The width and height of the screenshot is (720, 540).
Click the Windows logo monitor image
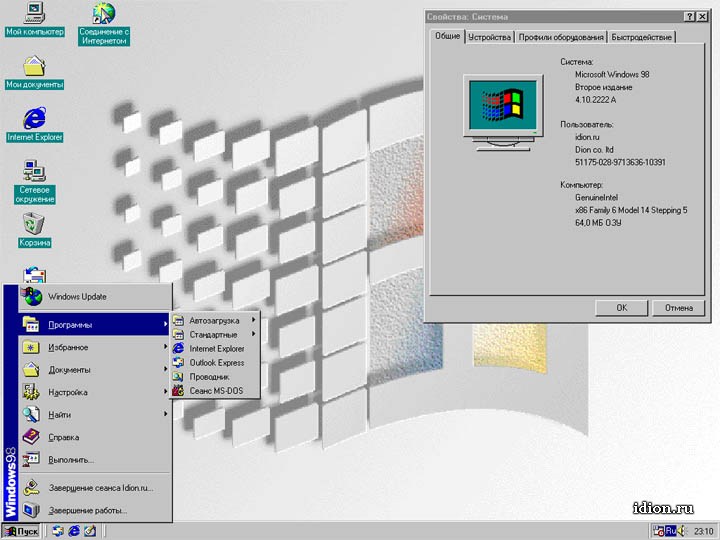tap(503, 113)
